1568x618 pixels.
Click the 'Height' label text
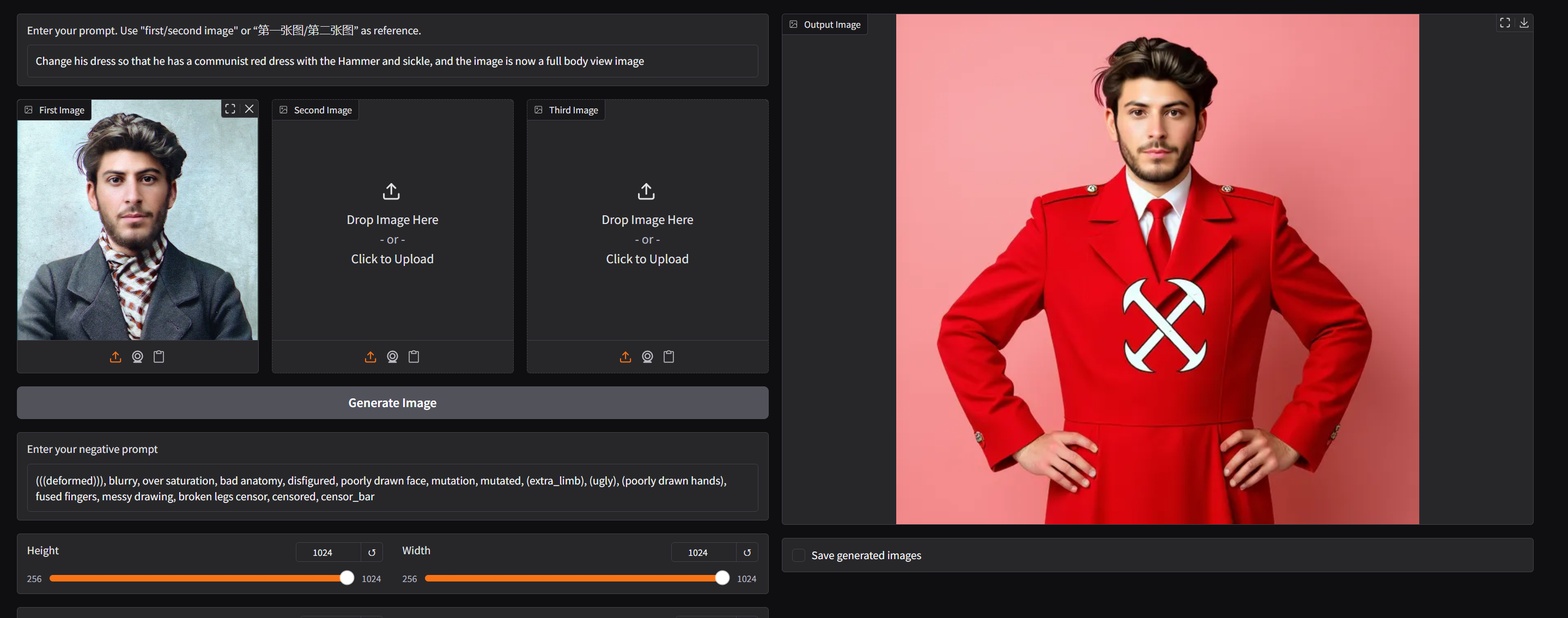point(42,550)
